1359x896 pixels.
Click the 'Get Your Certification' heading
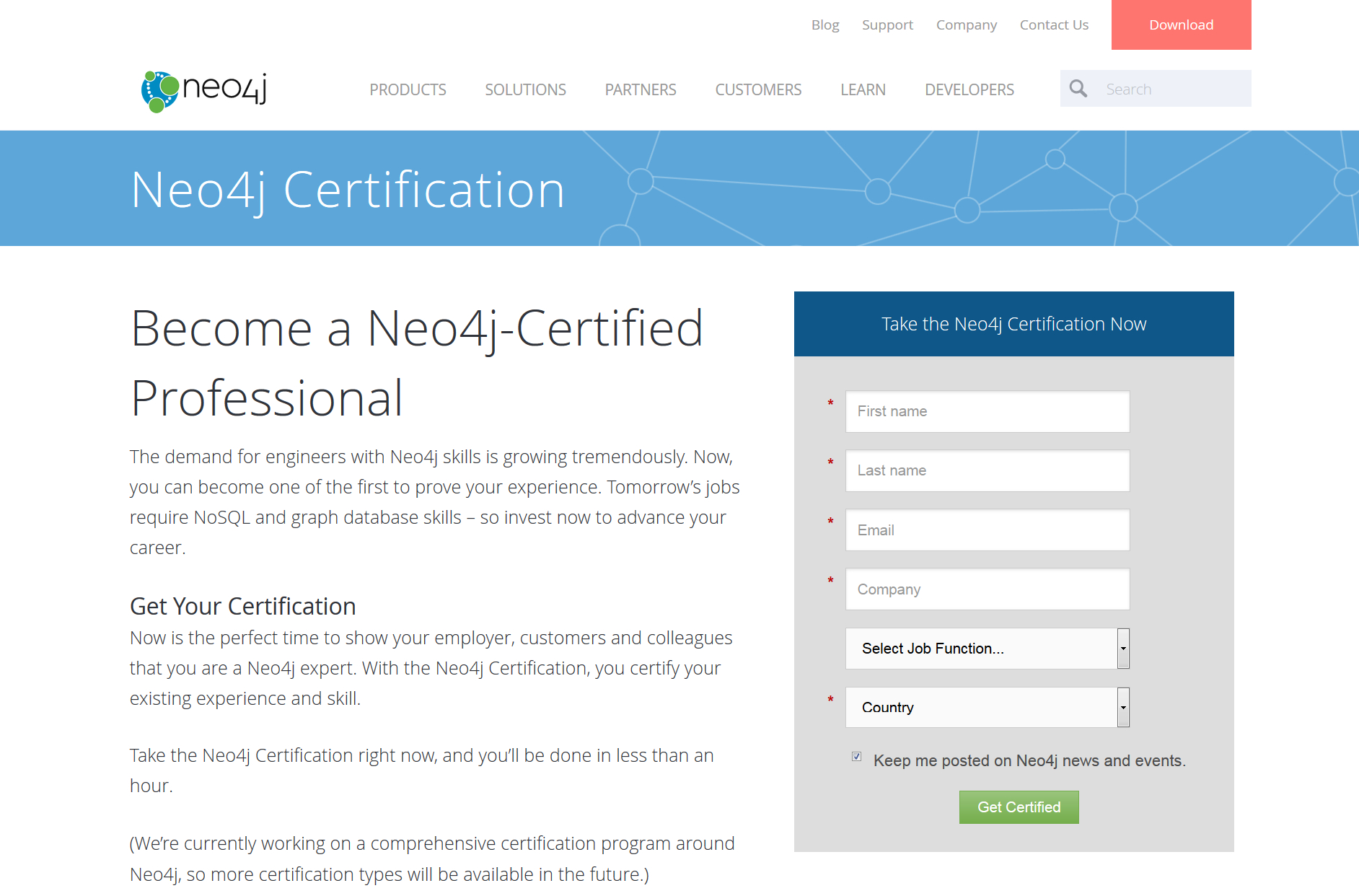pyautogui.click(x=243, y=606)
